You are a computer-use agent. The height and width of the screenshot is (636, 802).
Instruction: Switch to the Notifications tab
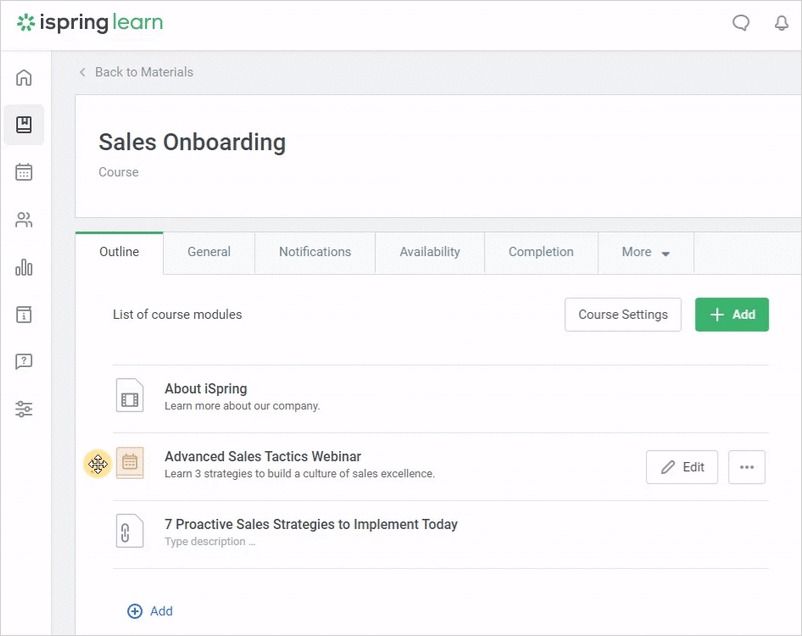(x=315, y=253)
